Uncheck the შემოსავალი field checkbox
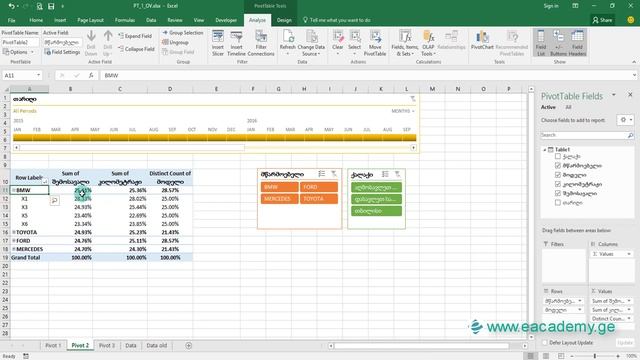This screenshot has height=360, width=640. pos(558,193)
